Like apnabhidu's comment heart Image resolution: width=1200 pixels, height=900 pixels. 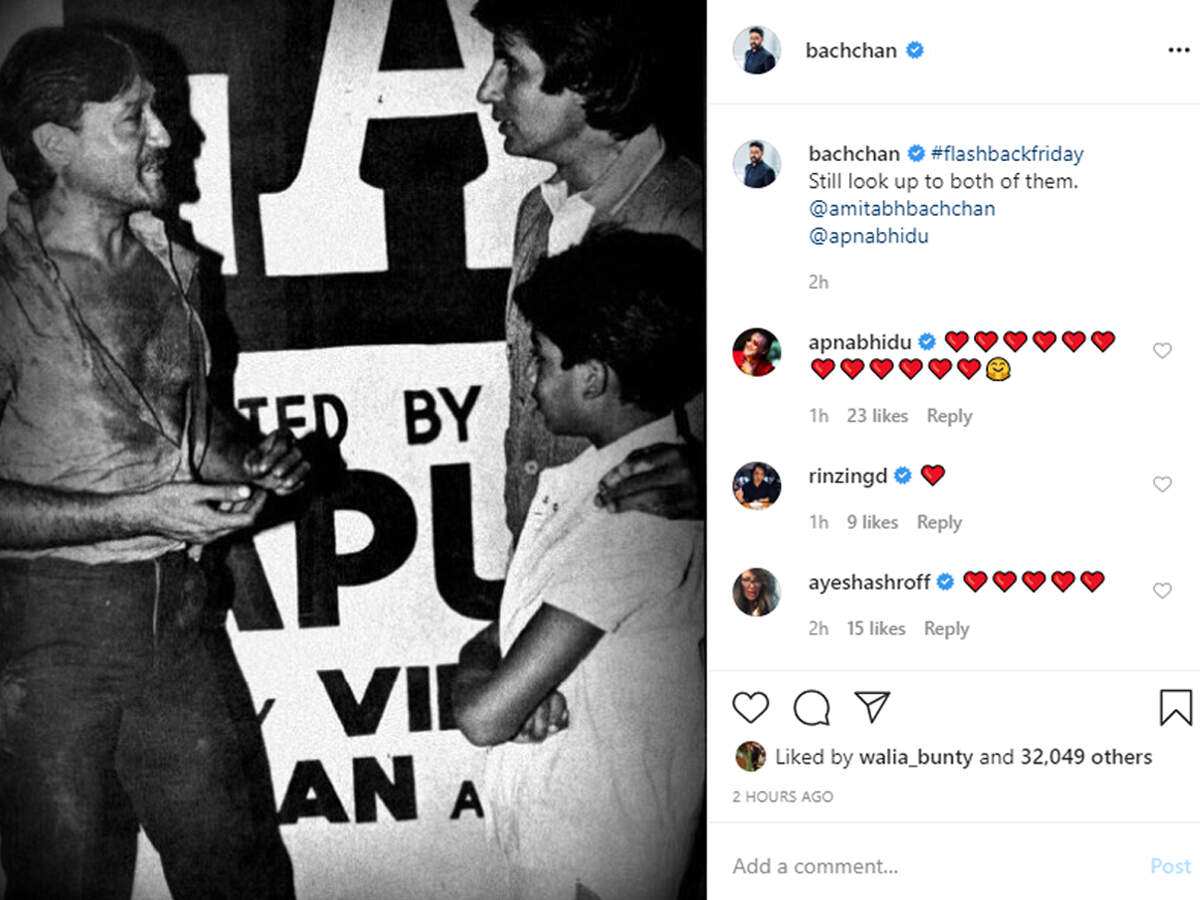(1162, 351)
